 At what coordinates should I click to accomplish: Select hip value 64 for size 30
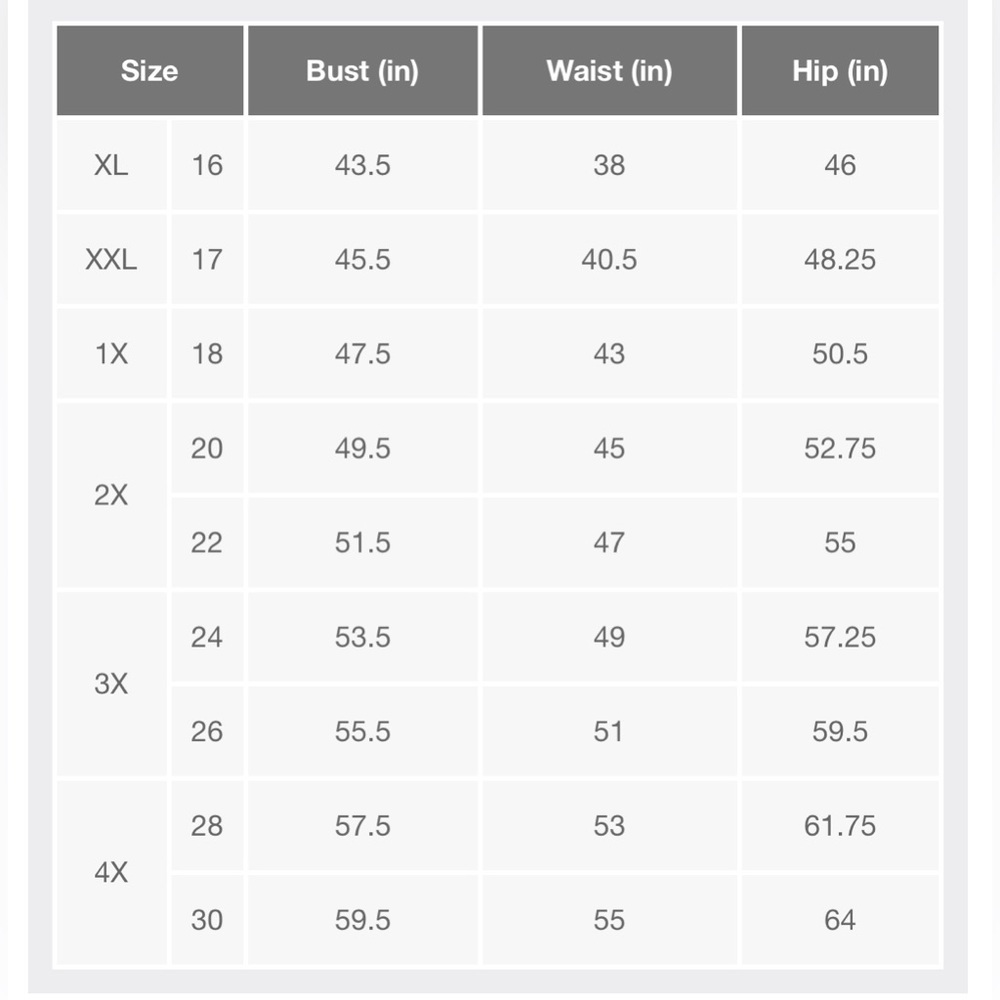(x=840, y=920)
